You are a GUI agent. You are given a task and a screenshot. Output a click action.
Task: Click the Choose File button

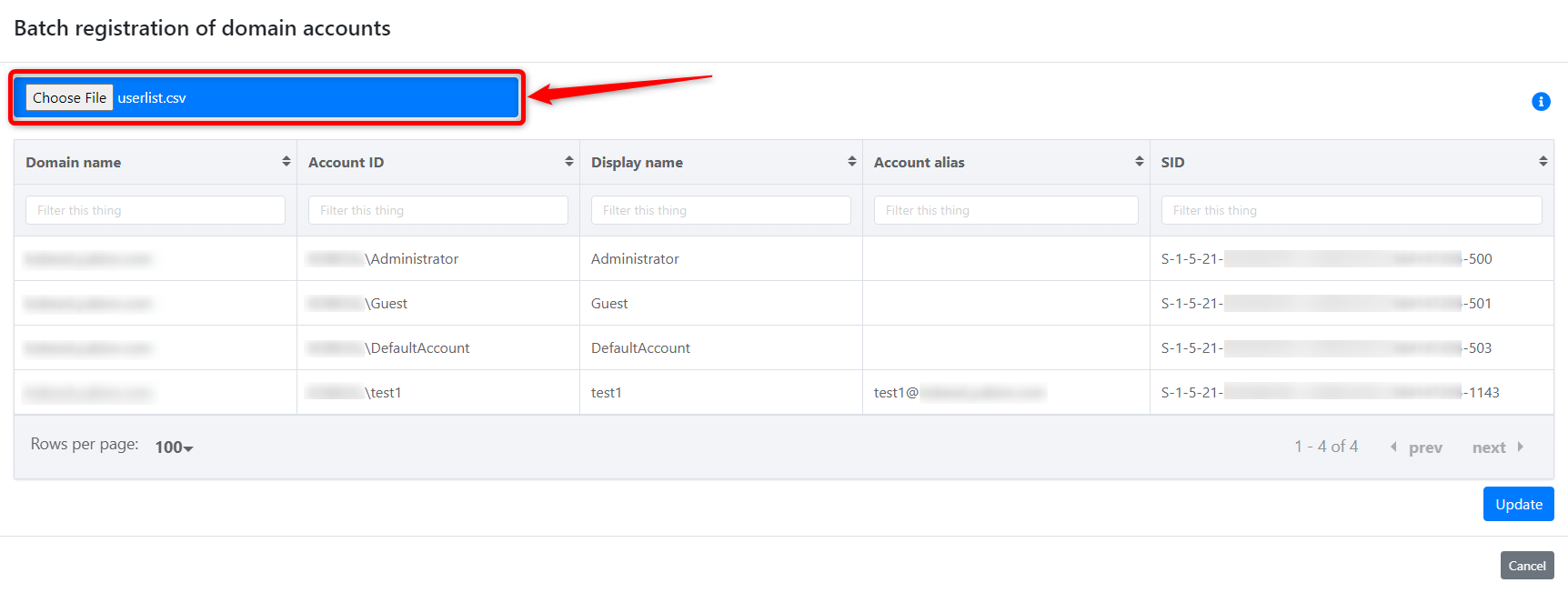(69, 97)
